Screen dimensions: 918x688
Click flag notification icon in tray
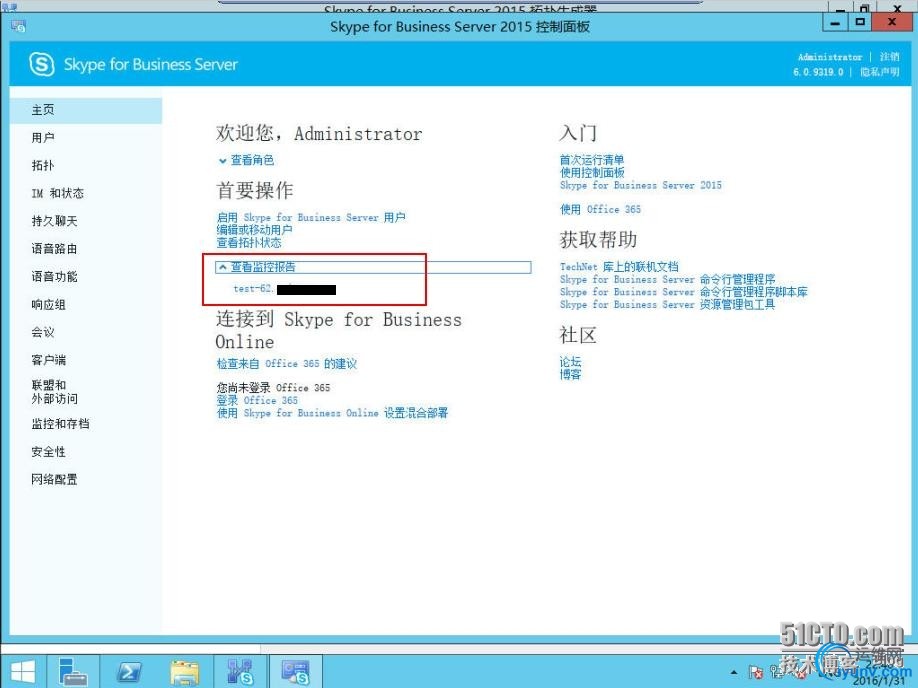[756, 672]
